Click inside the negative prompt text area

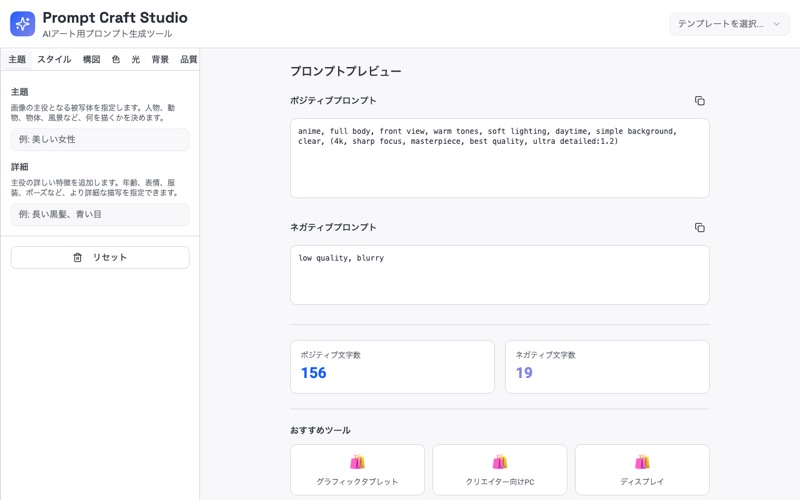pos(499,275)
